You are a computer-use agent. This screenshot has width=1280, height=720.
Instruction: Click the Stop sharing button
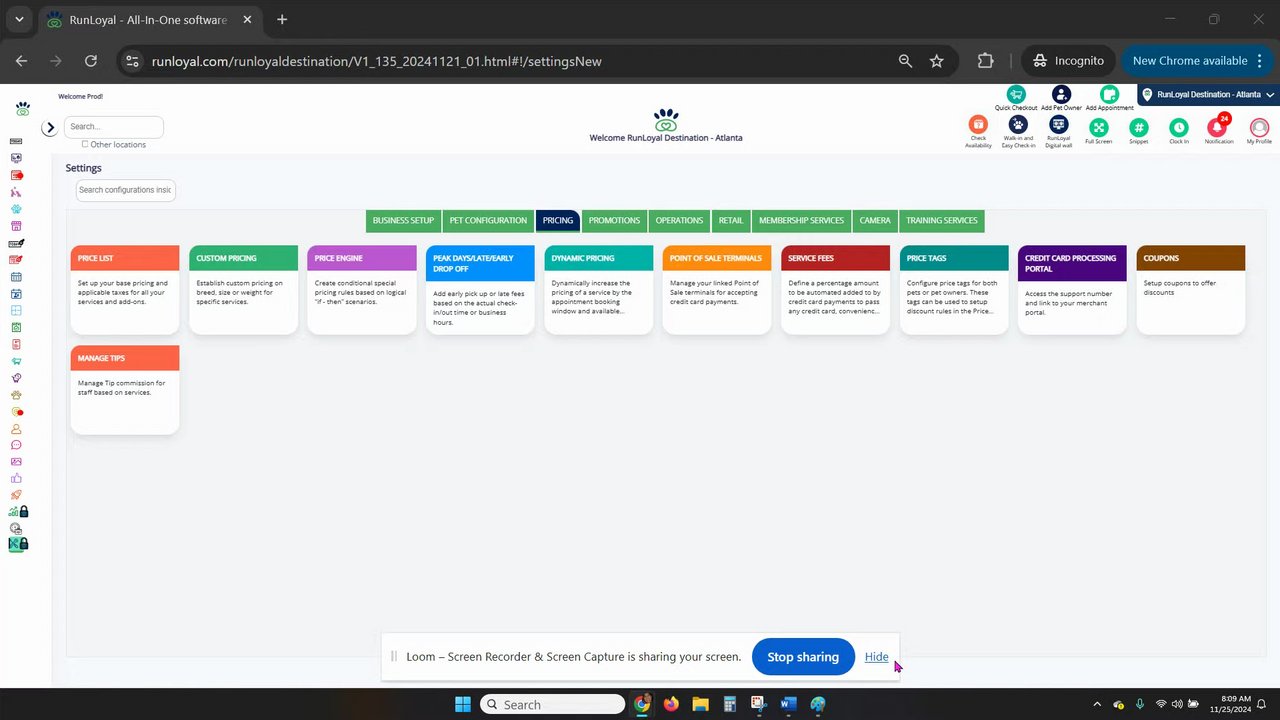coord(803,657)
